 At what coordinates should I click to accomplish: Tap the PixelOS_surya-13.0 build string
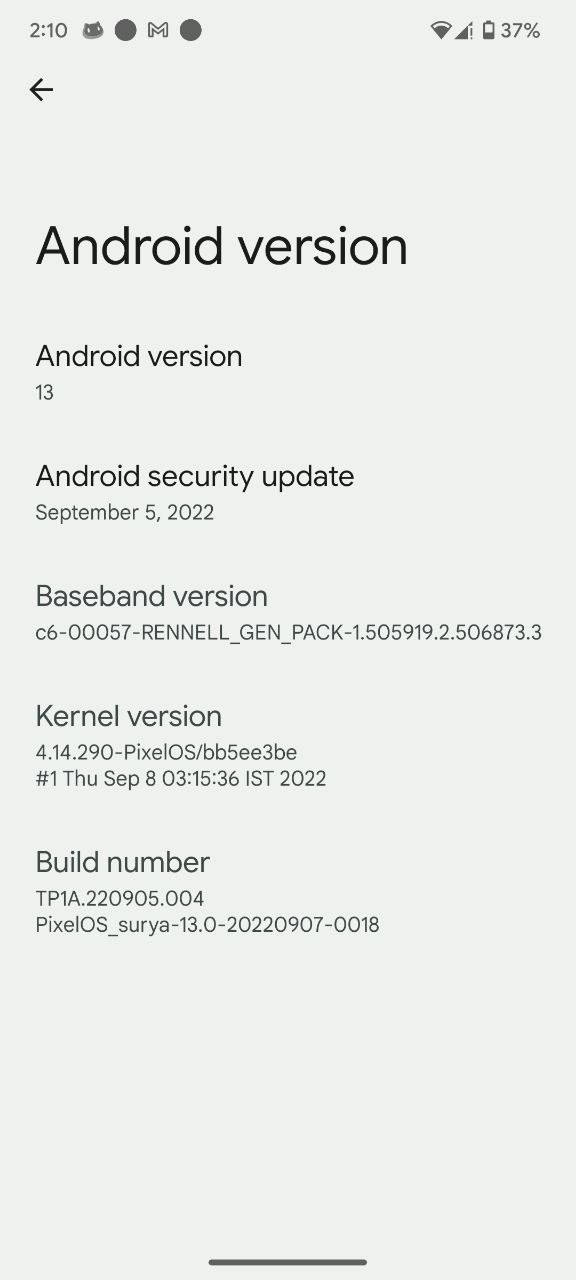coord(208,925)
